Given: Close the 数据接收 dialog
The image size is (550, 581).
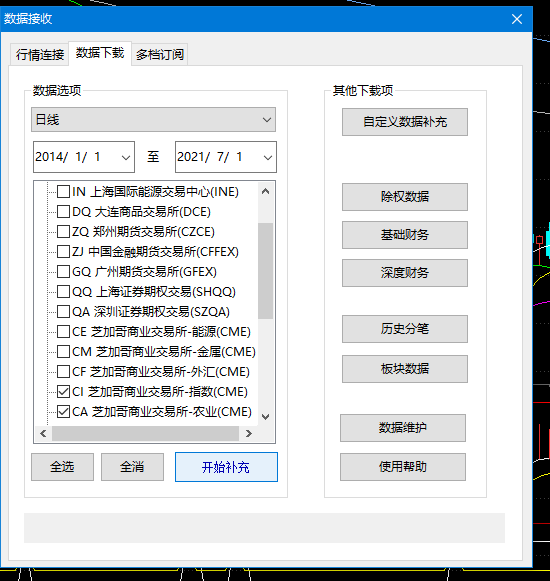Looking at the screenshot, I should (517, 19).
